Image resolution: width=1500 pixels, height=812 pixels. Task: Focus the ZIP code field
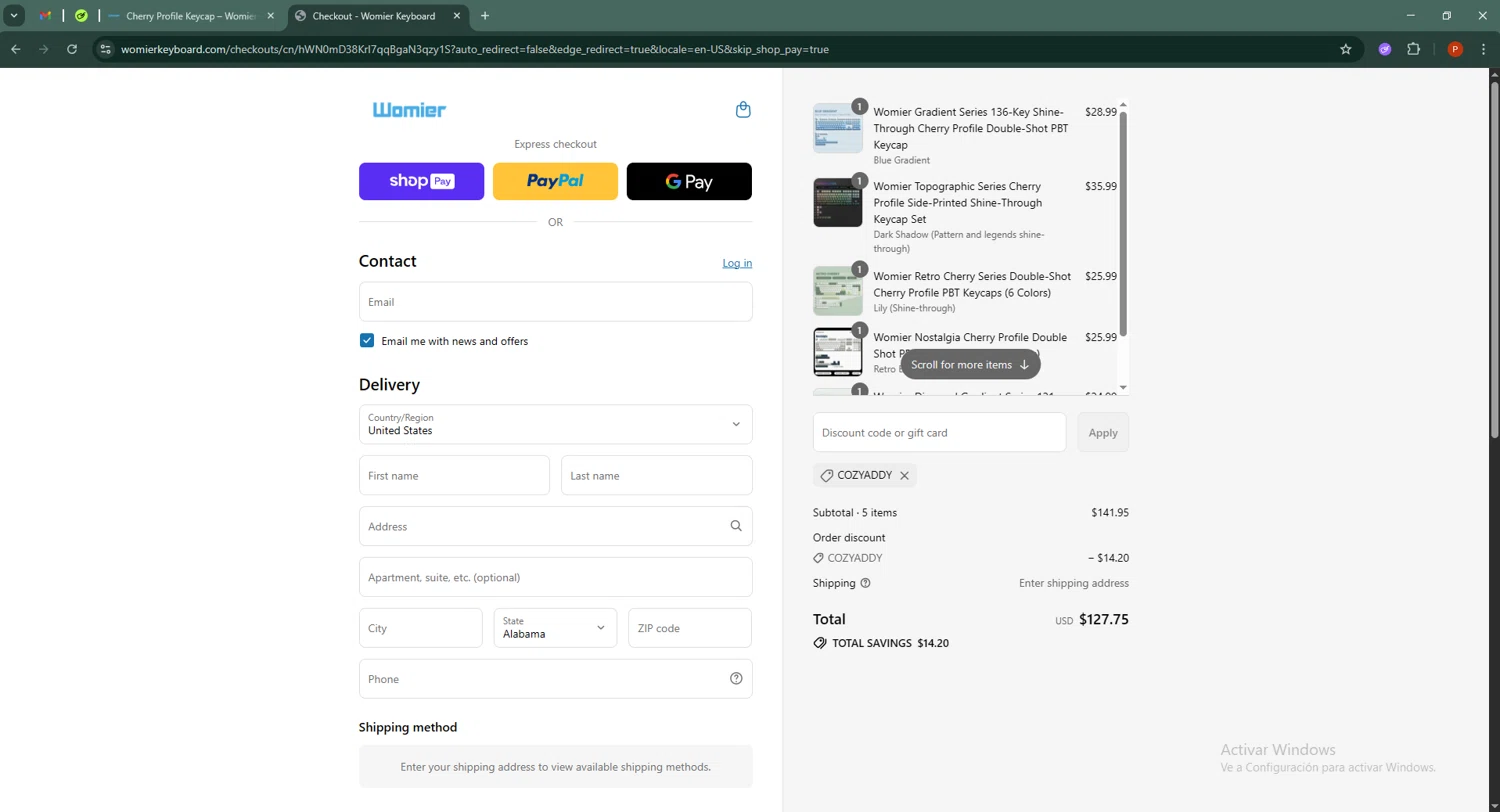click(x=690, y=628)
